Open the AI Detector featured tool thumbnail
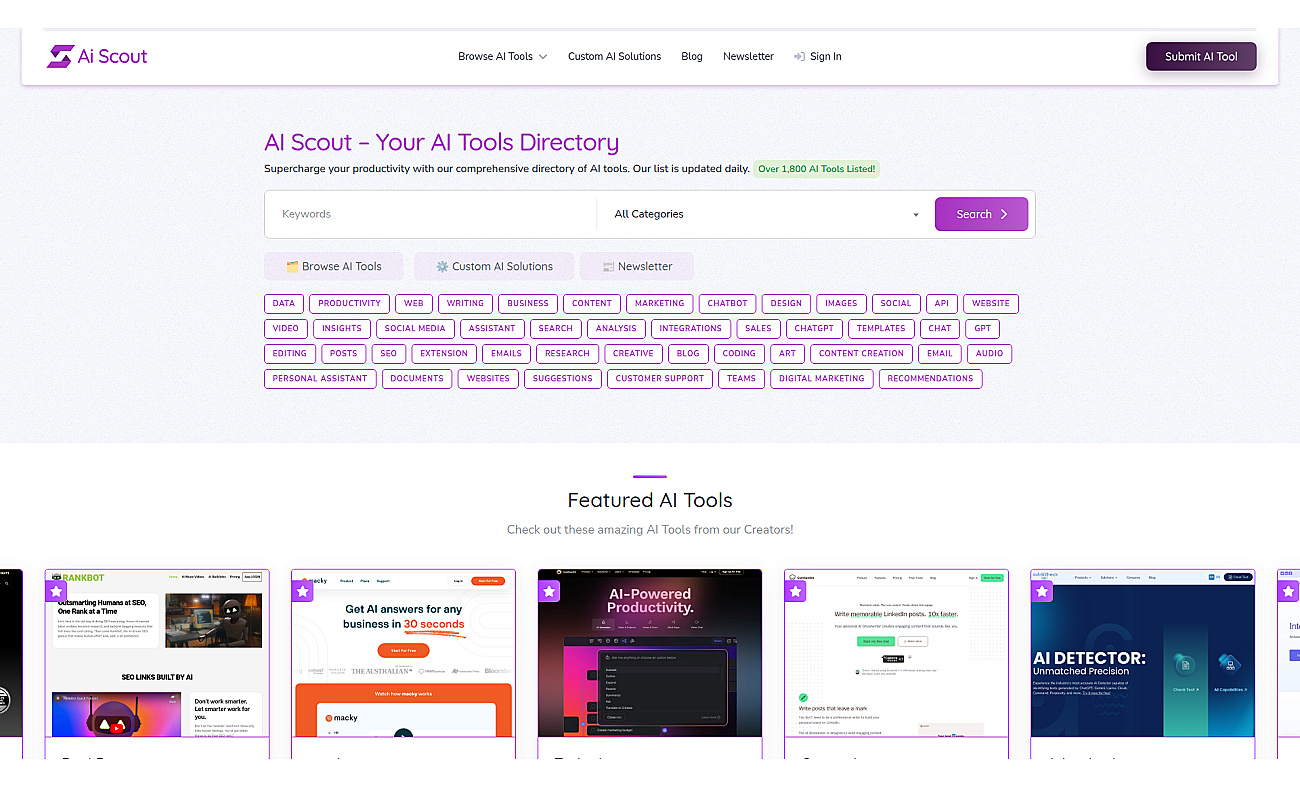 [1143, 653]
